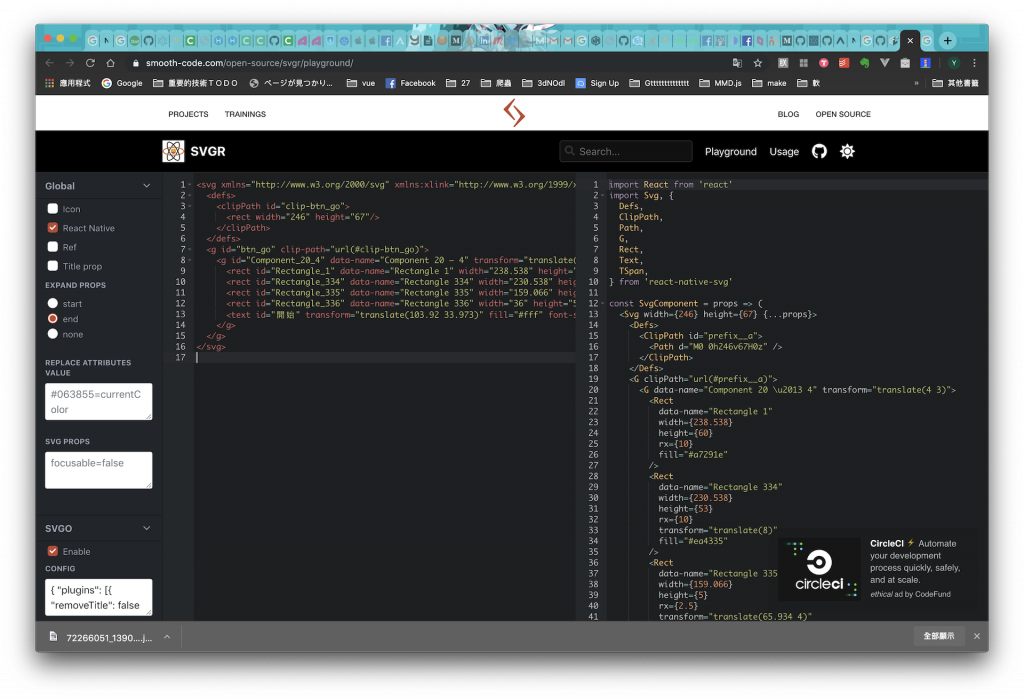Open the Evernote elephant extension icon
This screenshot has width=1024, height=699.
[865, 63]
